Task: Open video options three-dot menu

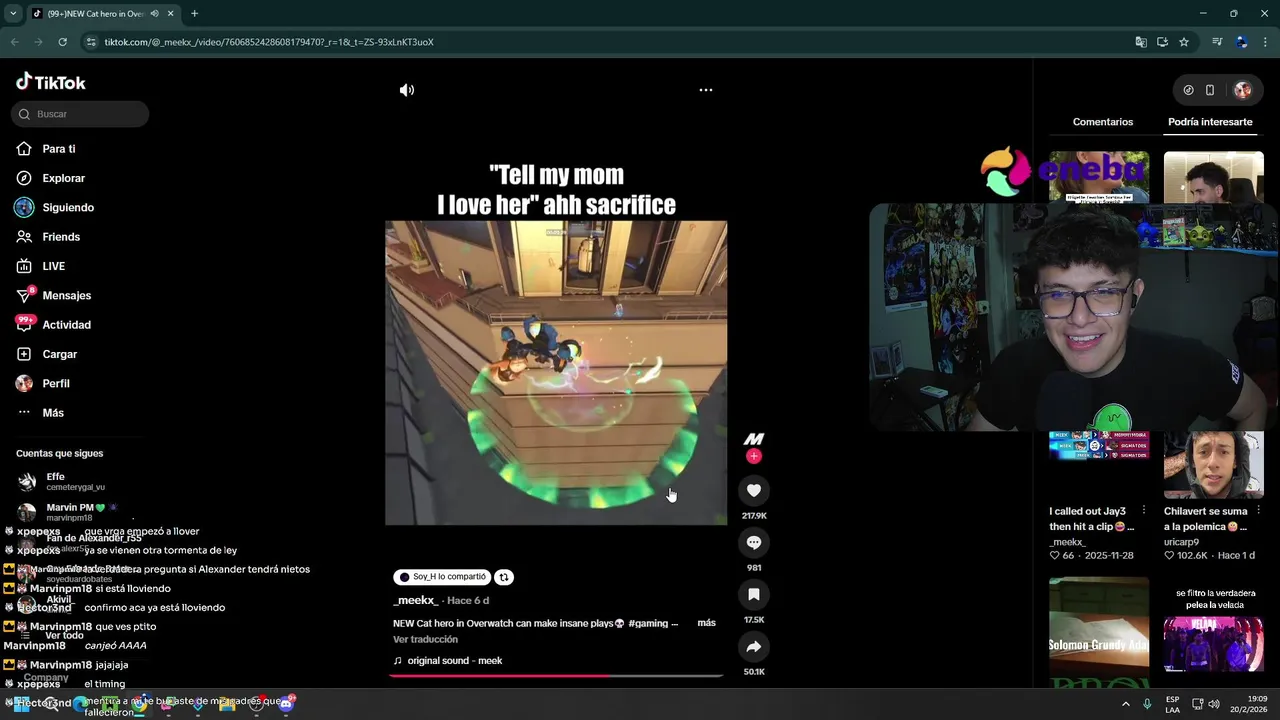Action: (706, 90)
